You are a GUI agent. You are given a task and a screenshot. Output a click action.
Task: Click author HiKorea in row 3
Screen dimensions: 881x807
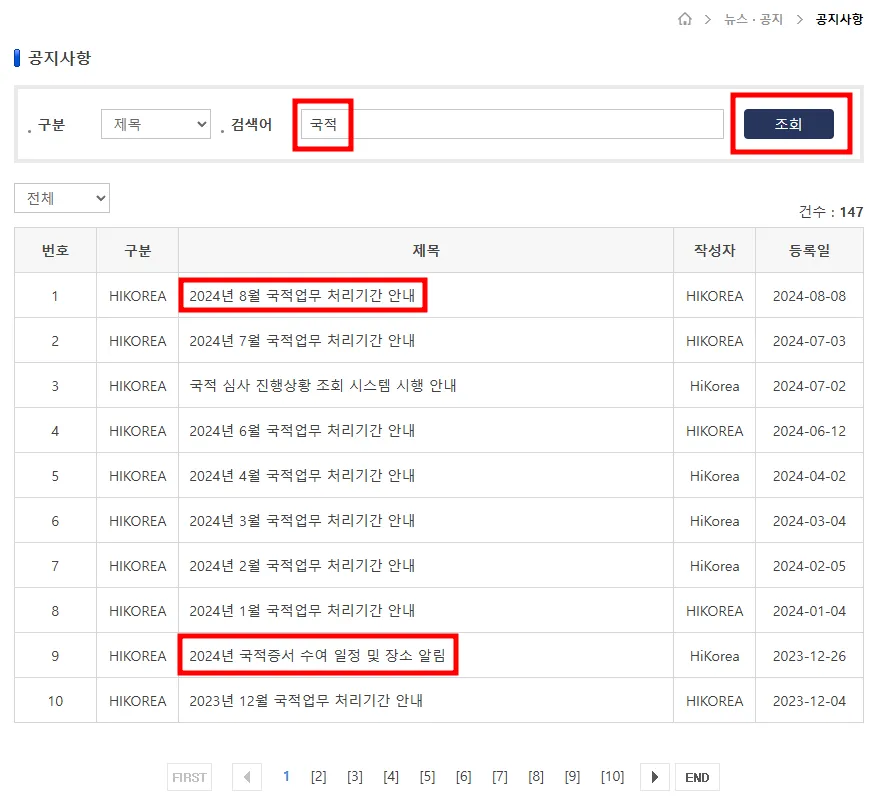point(715,386)
